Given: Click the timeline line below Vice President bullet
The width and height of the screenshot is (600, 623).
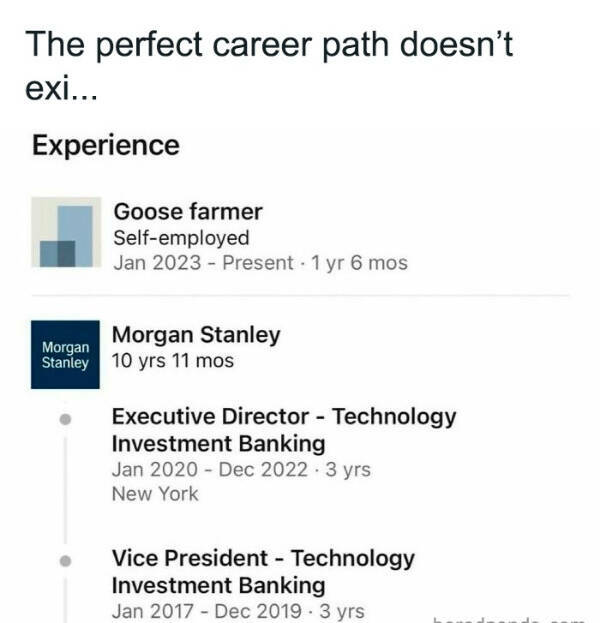Looking at the screenshot, I should tap(66, 600).
